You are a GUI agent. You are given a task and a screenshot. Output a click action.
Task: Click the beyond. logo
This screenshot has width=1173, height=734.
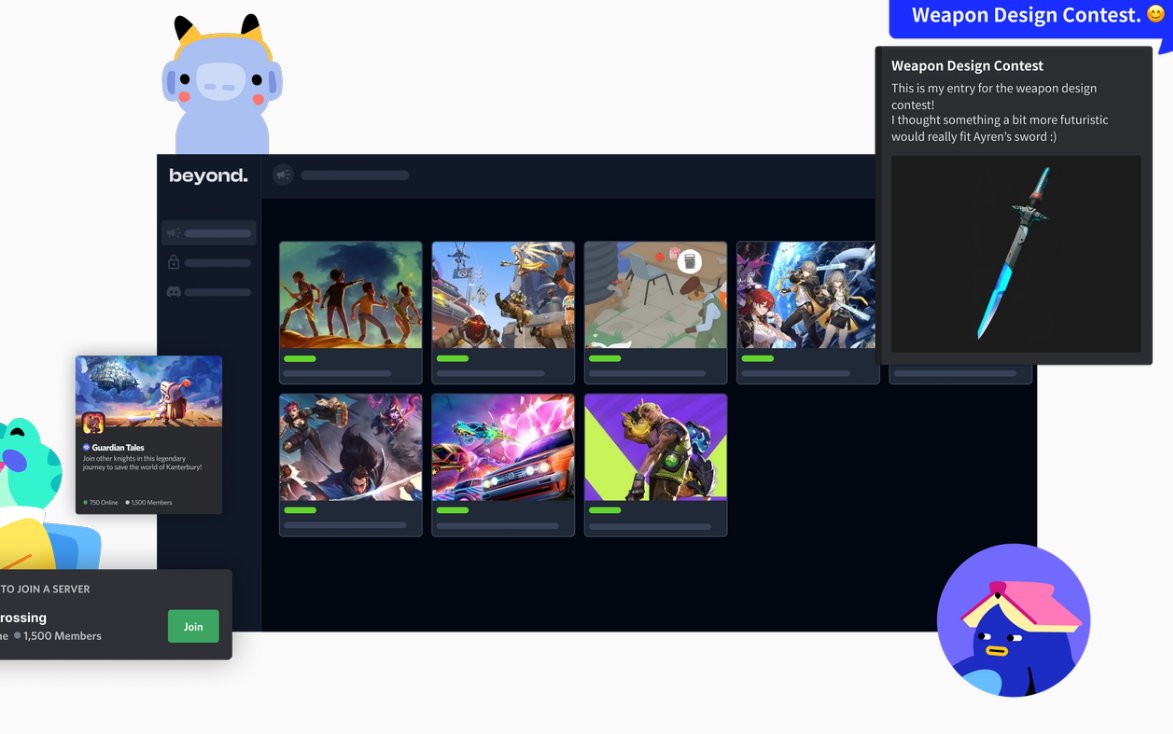pos(208,176)
